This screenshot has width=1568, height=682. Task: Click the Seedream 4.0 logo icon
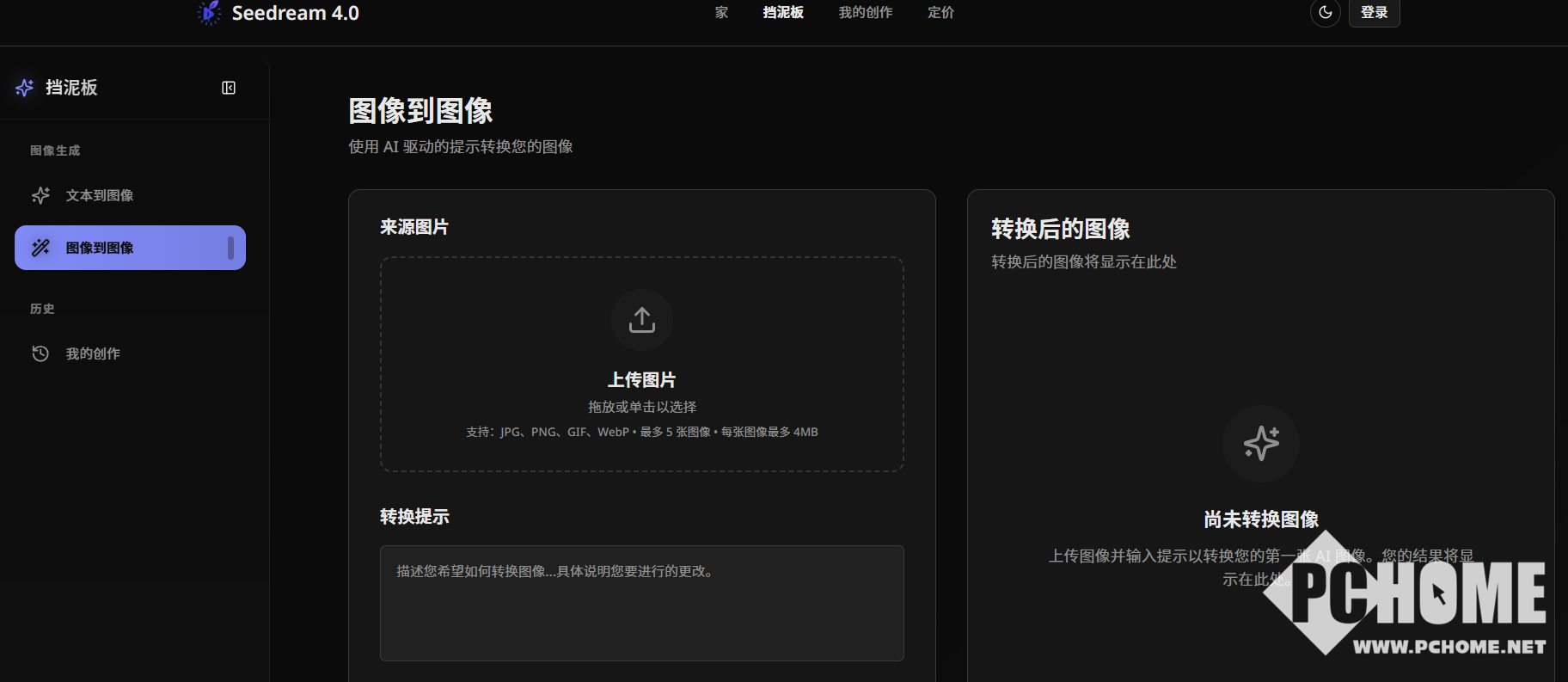tap(209, 13)
